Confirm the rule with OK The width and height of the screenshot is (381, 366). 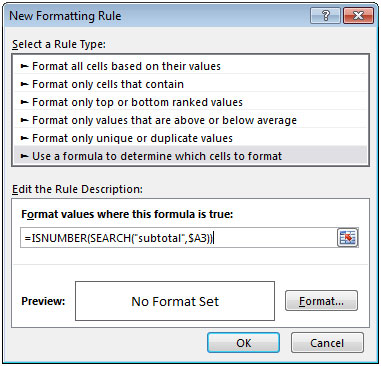tap(243, 343)
